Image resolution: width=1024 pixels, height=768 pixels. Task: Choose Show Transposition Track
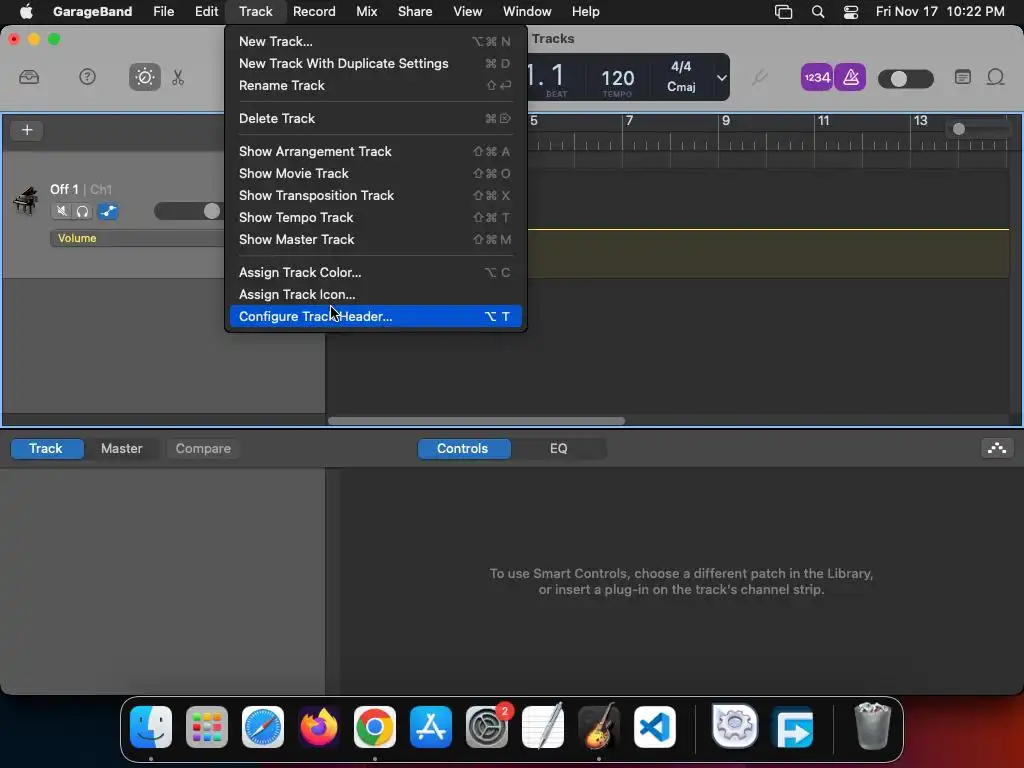[x=376, y=195]
